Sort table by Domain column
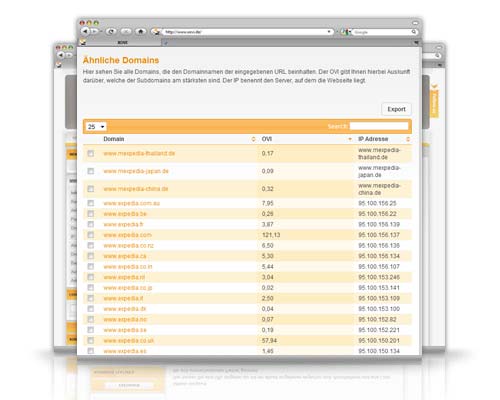The width and height of the screenshot is (500, 400). pyautogui.click(x=113, y=139)
